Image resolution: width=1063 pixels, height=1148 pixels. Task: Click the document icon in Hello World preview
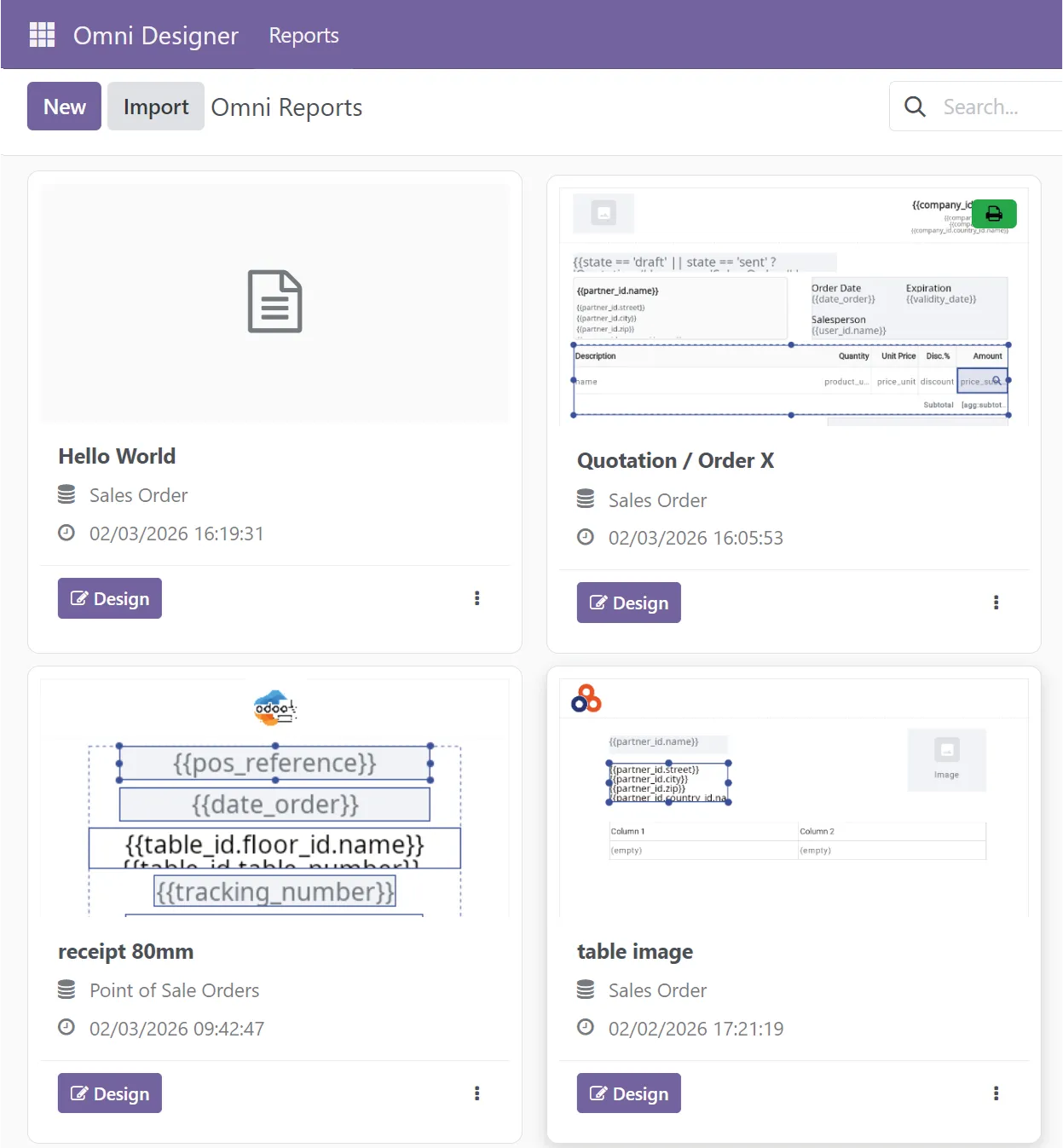click(x=274, y=301)
